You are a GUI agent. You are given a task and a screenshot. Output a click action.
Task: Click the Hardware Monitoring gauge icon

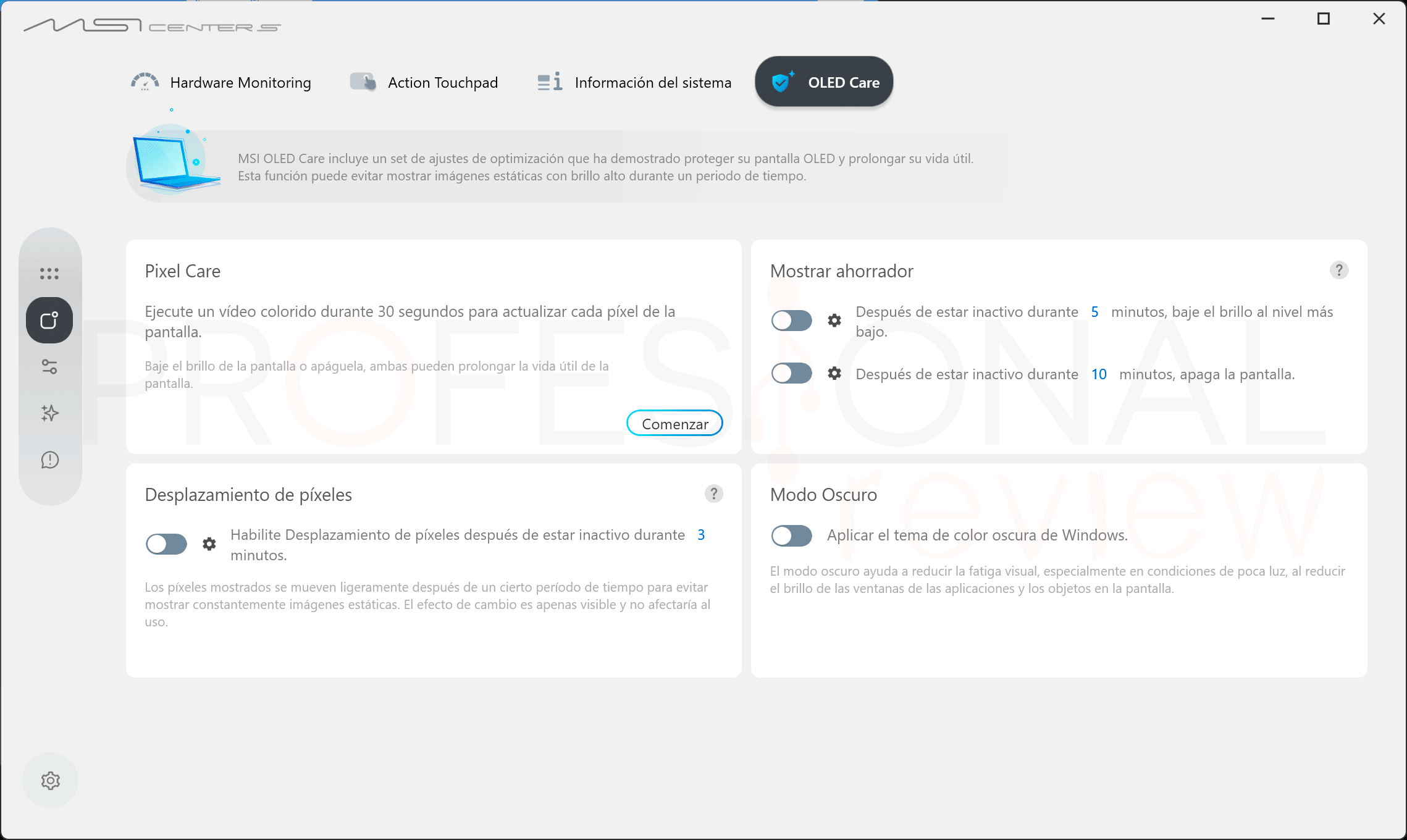145,82
